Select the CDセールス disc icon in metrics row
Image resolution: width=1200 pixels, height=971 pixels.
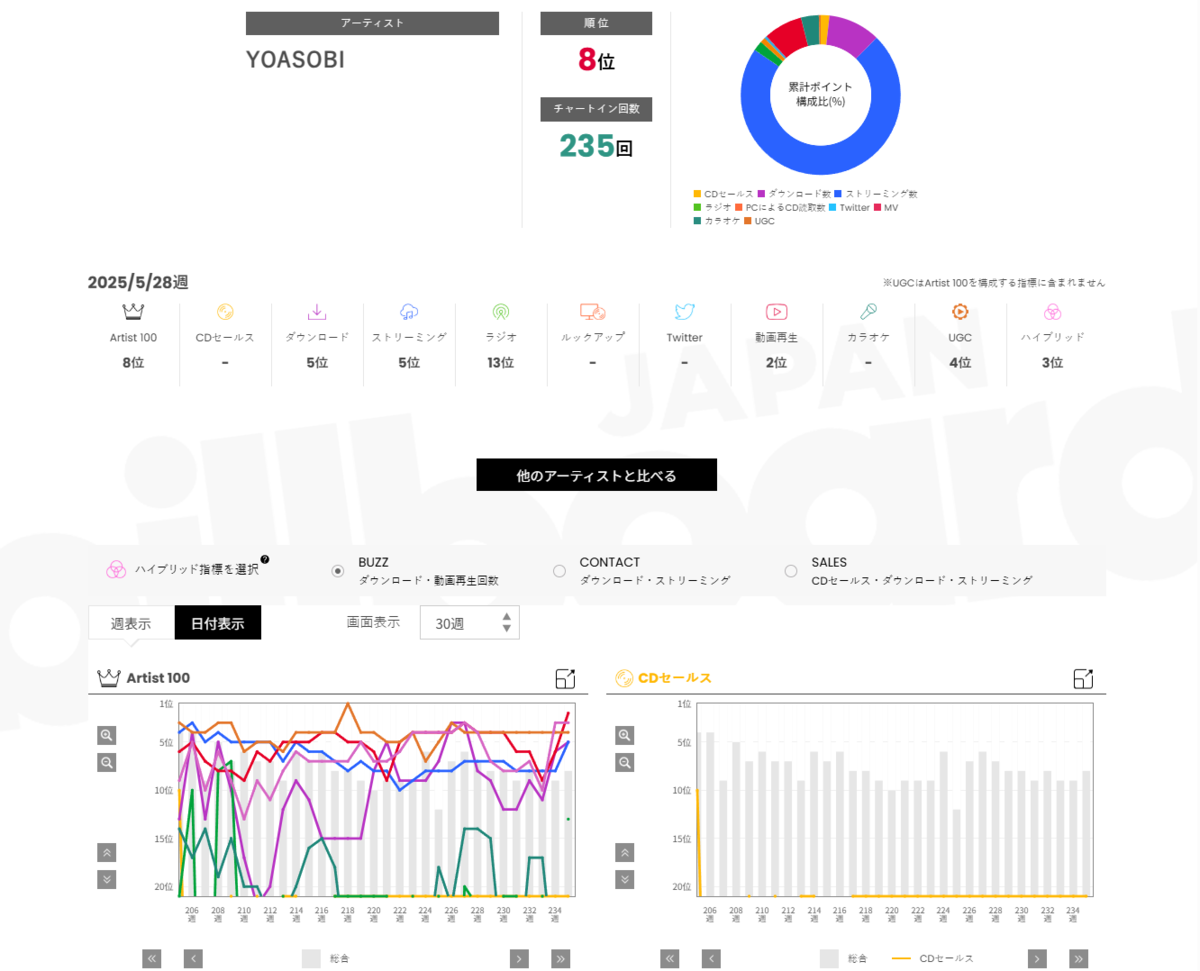click(225, 312)
